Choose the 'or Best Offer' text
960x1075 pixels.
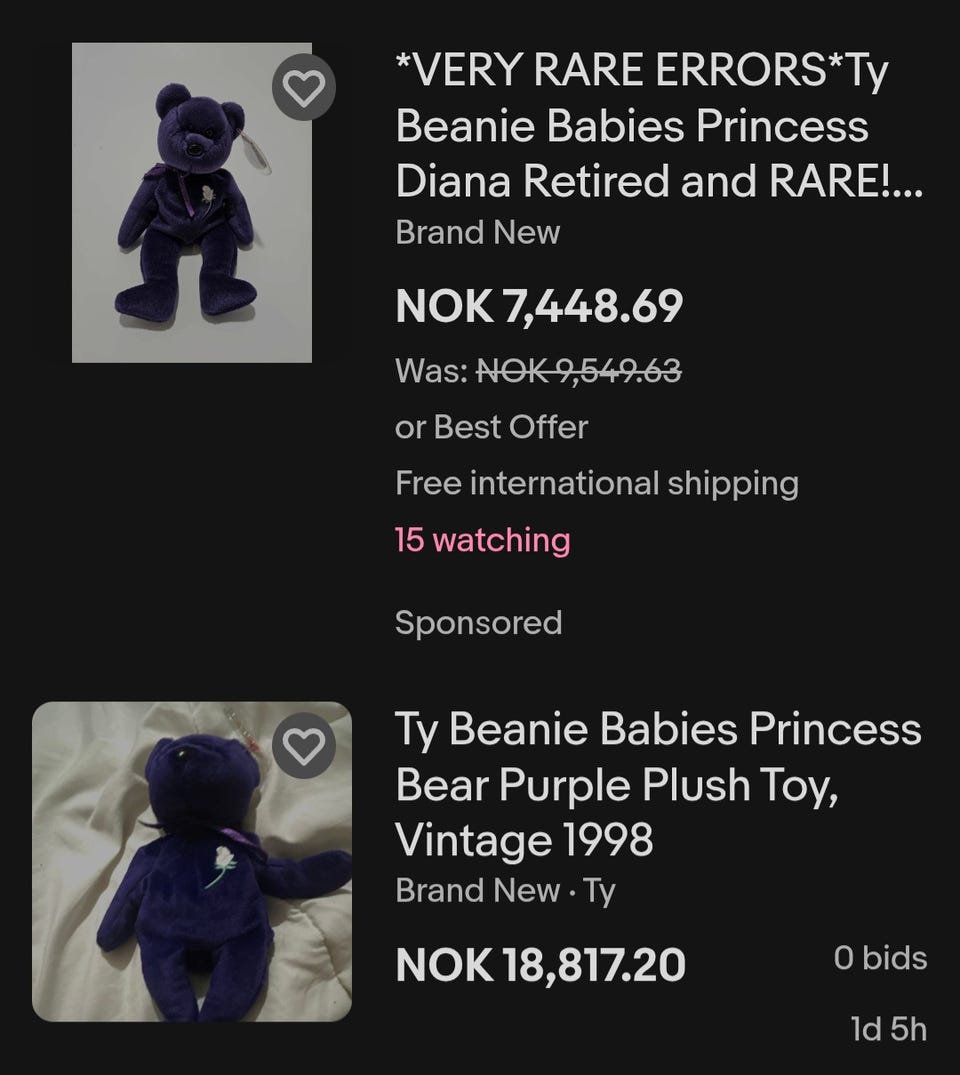click(x=492, y=427)
